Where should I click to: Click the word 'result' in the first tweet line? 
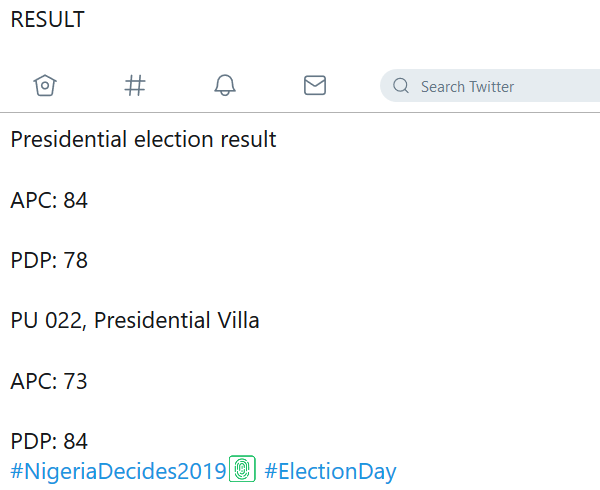tap(248, 140)
